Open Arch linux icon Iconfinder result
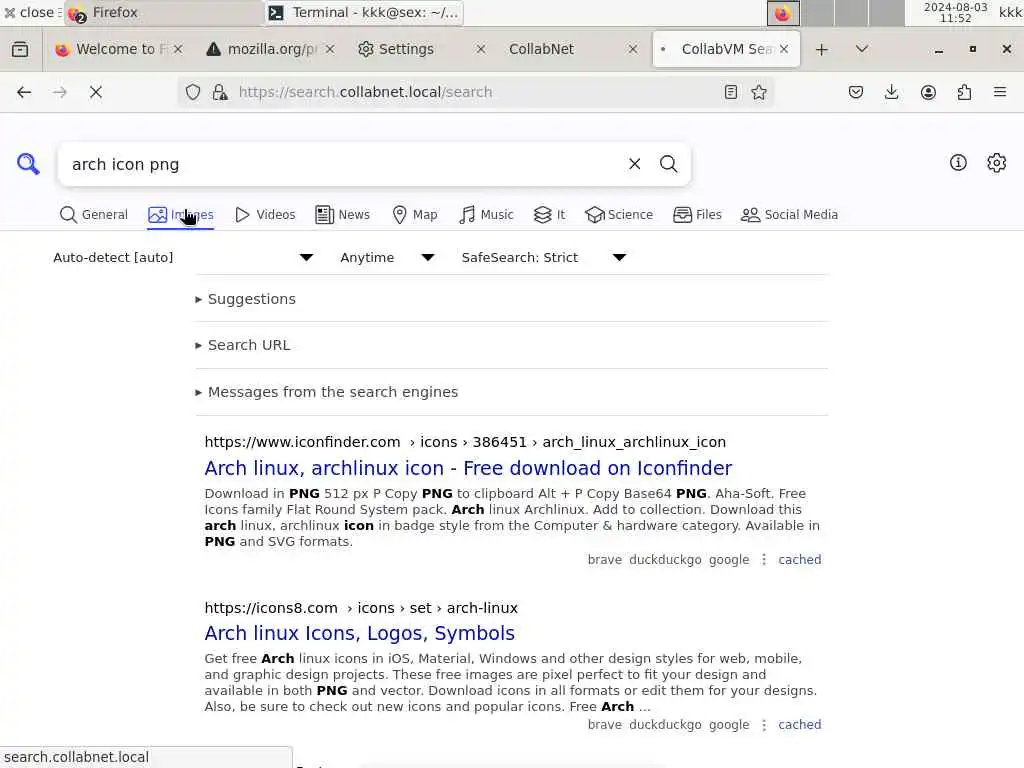This screenshot has width=1024, height=768. 468,468
